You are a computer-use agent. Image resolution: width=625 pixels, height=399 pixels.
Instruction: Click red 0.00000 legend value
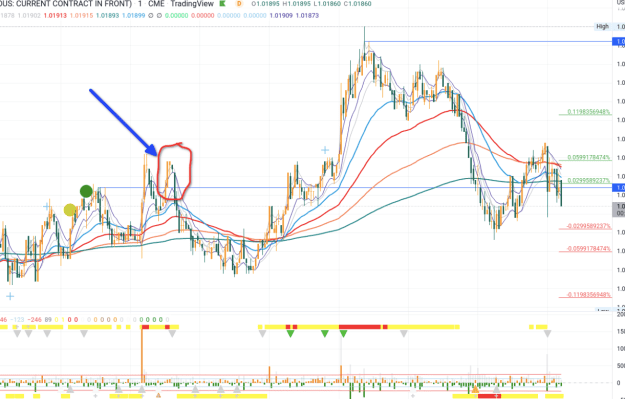[x=202, y=16]
